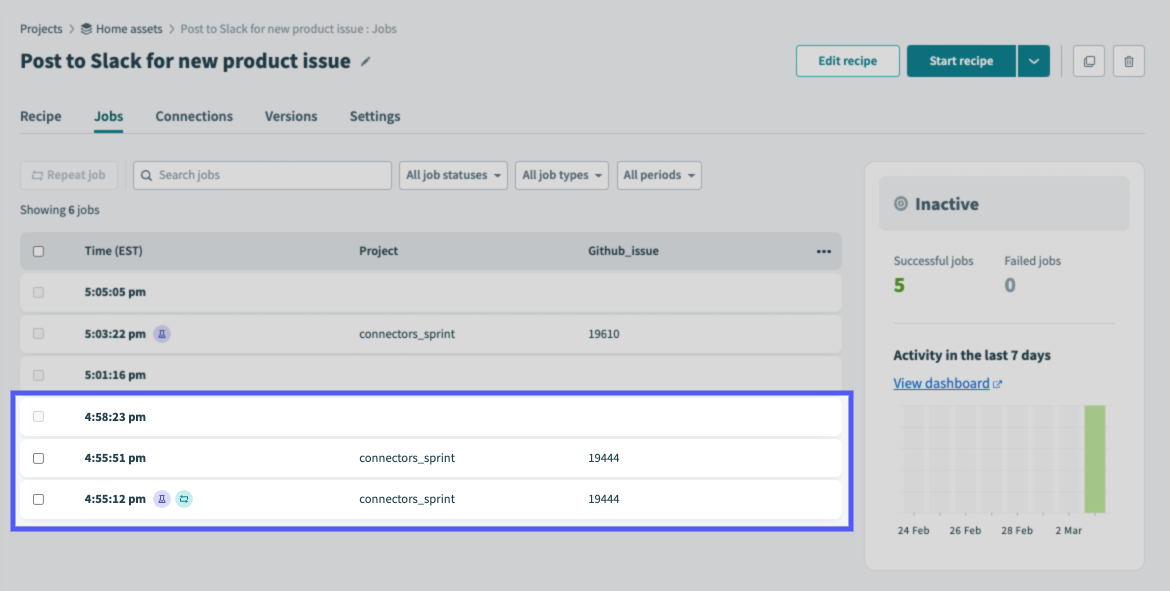Click the copy recipe icon
This screenshot has height=591, width=1170.
[x=1088, y=61]
